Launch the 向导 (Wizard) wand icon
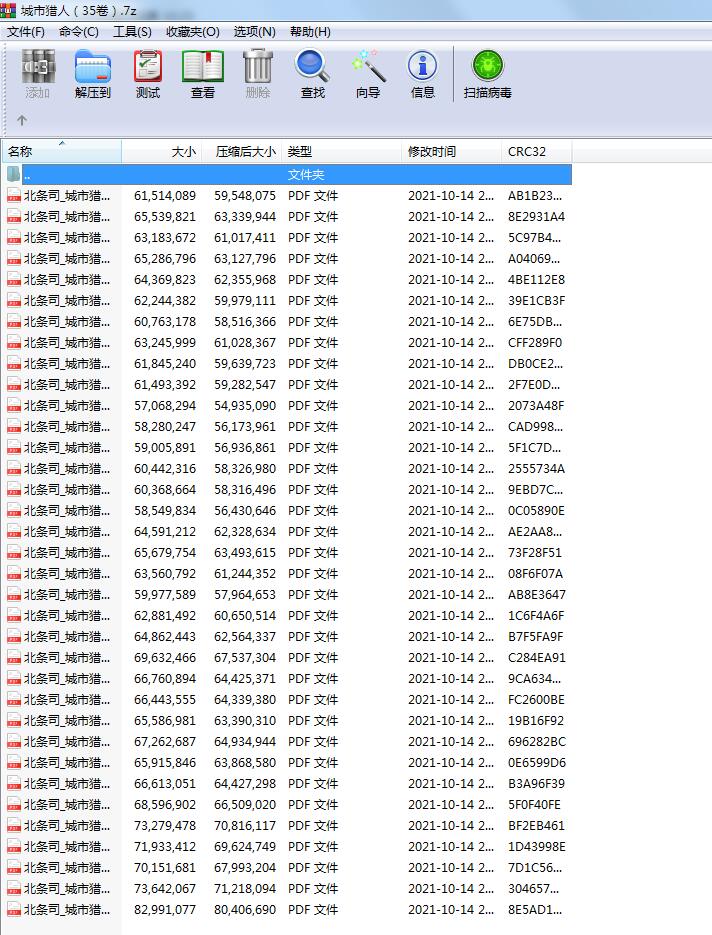712x935 pixels. point(368,68)
